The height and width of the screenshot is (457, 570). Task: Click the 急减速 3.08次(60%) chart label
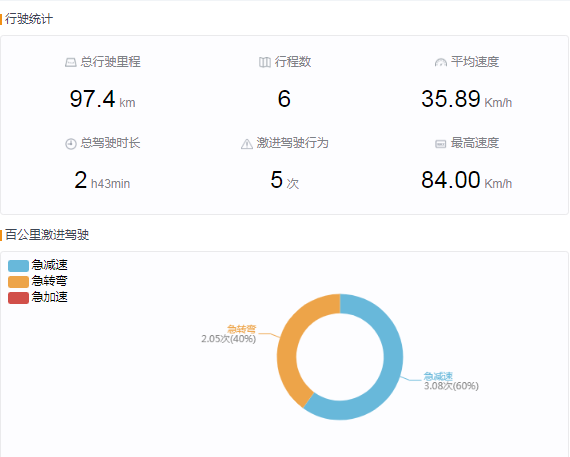451,381
